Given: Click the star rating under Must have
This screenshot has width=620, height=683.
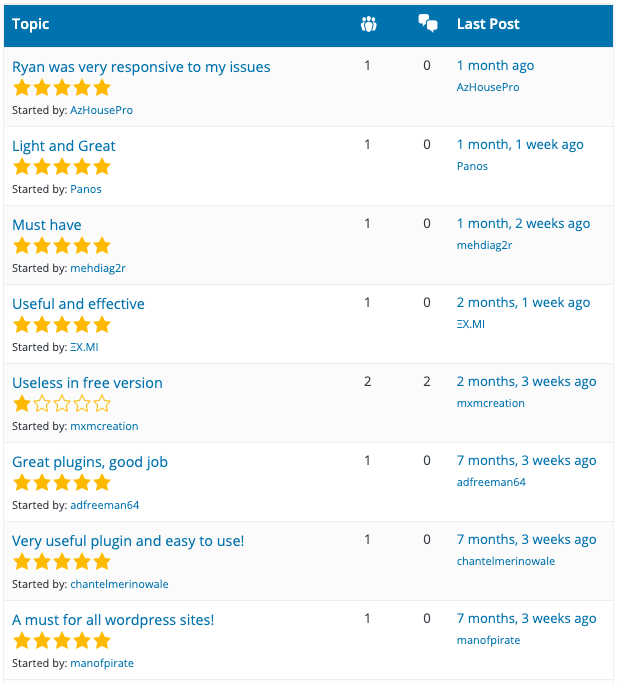Looking at the screenshot, I should 62,246.
